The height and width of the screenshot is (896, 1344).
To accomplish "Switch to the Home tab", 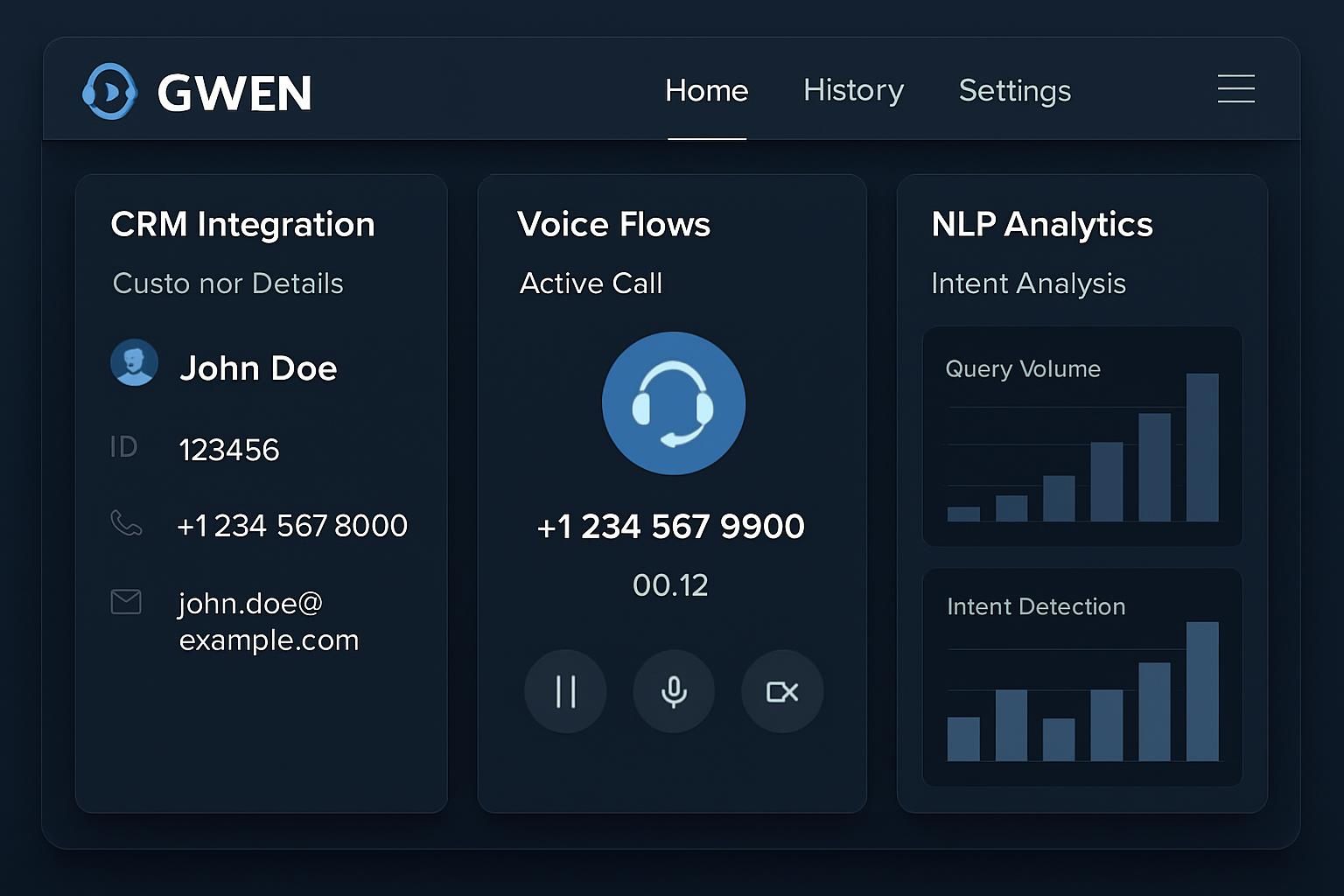I will [706, 90].
